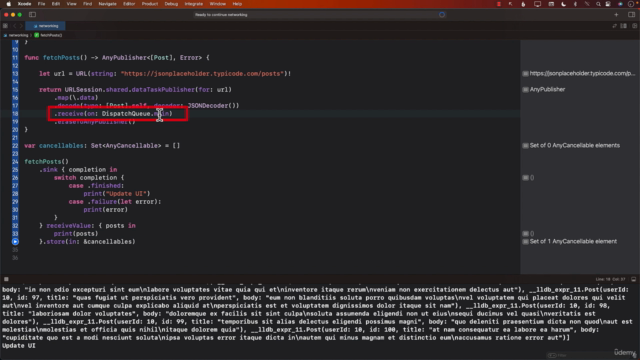Viewport: 640px width, 360px height.
Task: Click line number 22 in the gutter
Action: click(x=15, y=146)
